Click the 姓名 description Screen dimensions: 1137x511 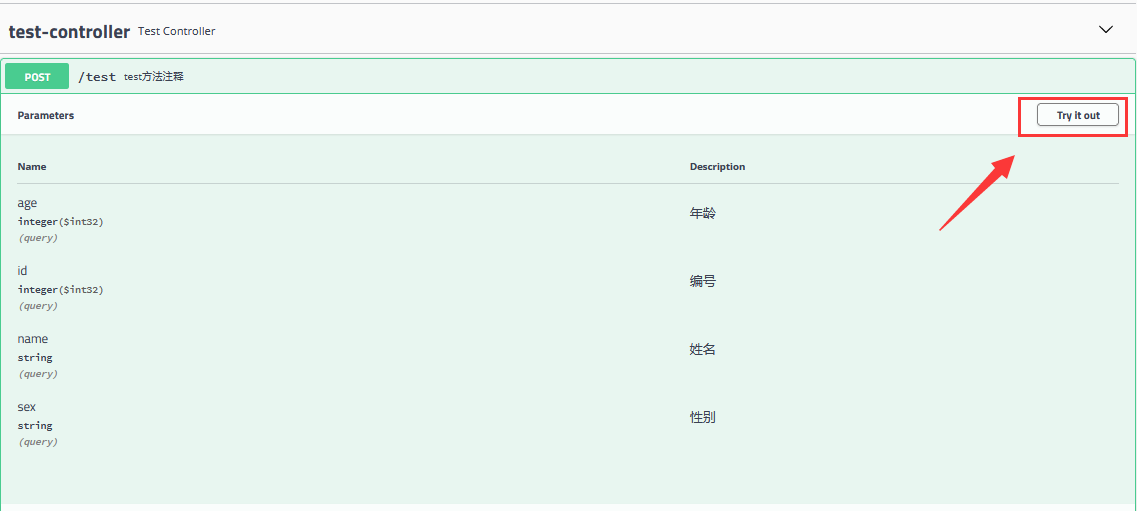pyautogui.click(x=703, y=350)
